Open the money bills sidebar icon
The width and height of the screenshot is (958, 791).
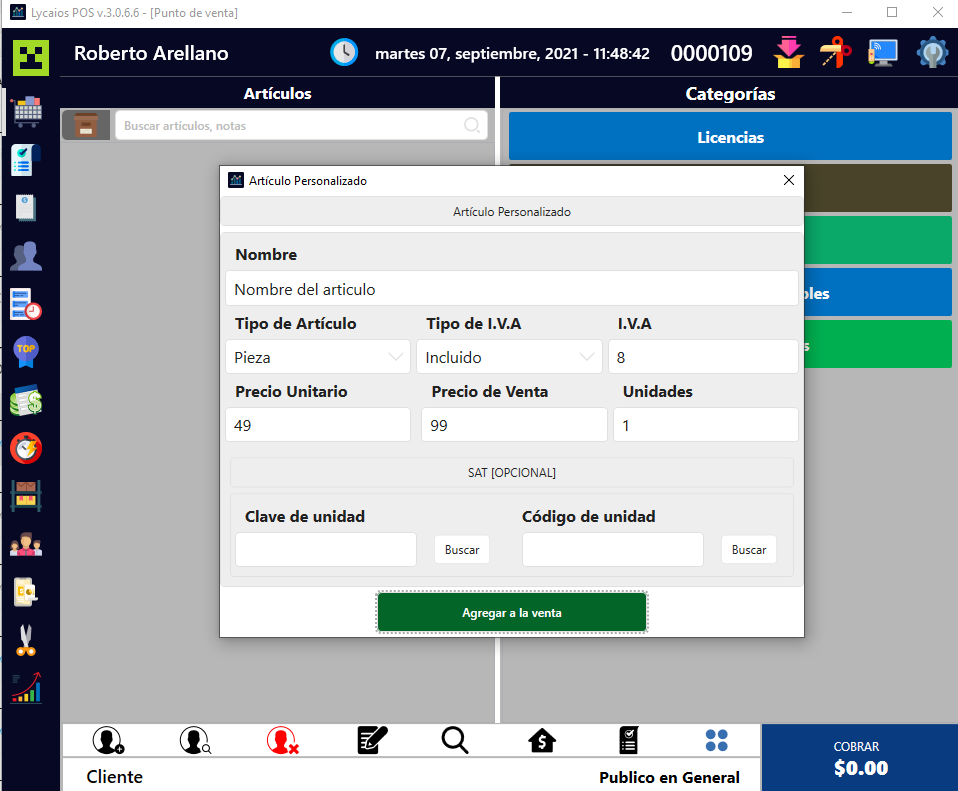(x=27, y=400)
